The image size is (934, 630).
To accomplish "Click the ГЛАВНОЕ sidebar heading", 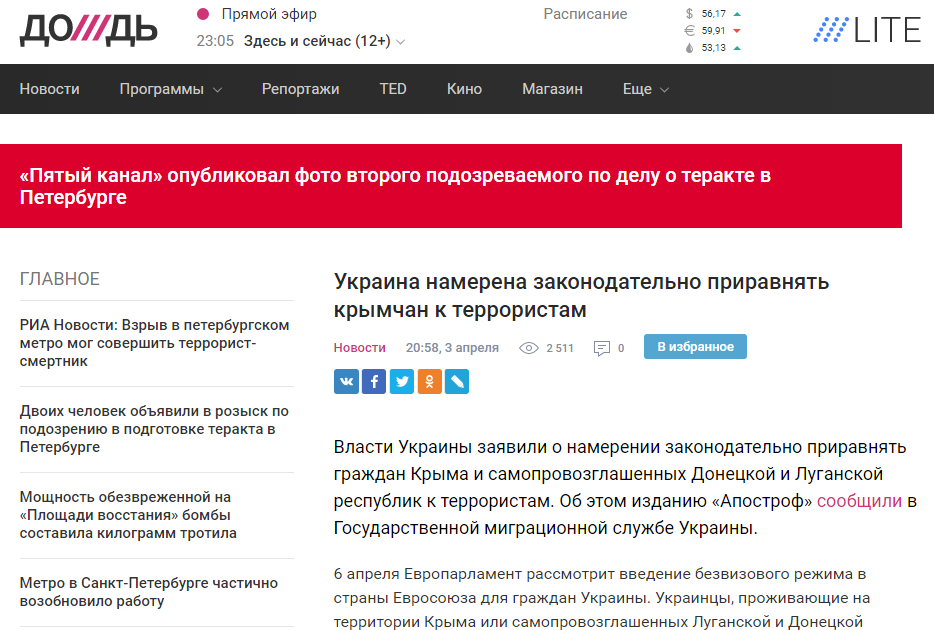I will point(60,279).
